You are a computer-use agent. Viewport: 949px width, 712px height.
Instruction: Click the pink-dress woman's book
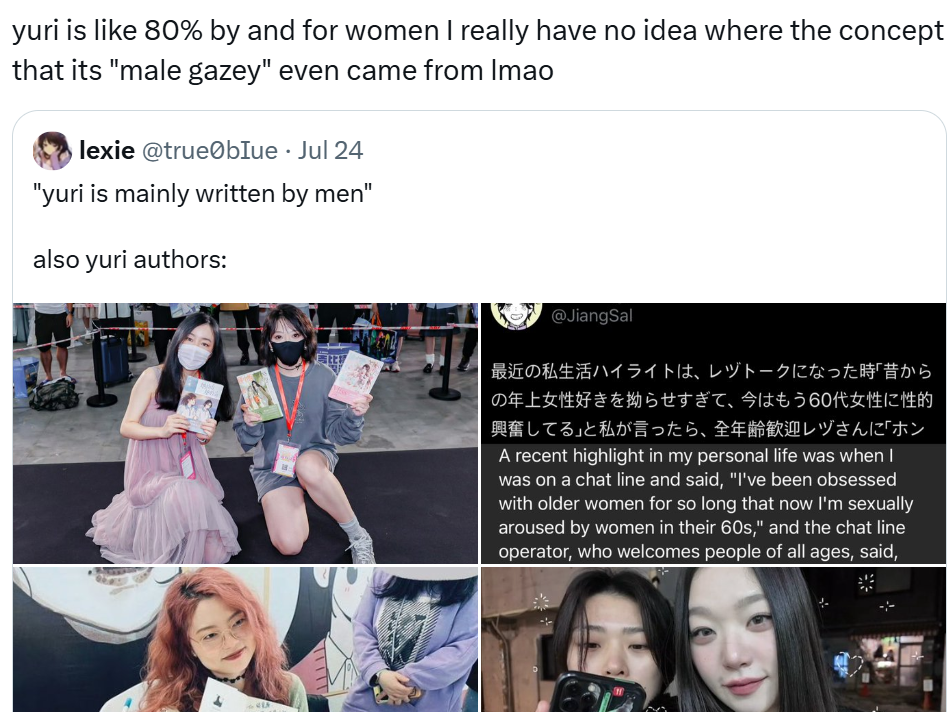pos(200,404)
